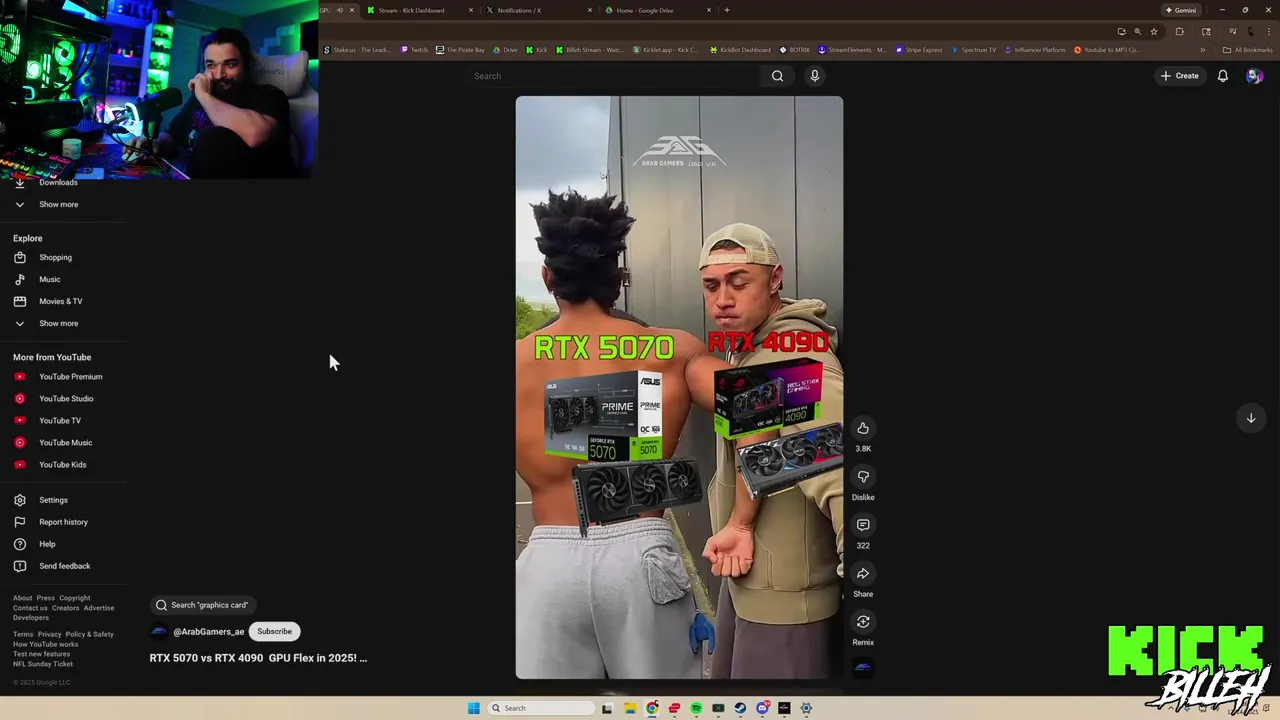Subscribe to @ArabGamers_ae
Viewport: 1280px width, 720px height.
click(274, 632)
